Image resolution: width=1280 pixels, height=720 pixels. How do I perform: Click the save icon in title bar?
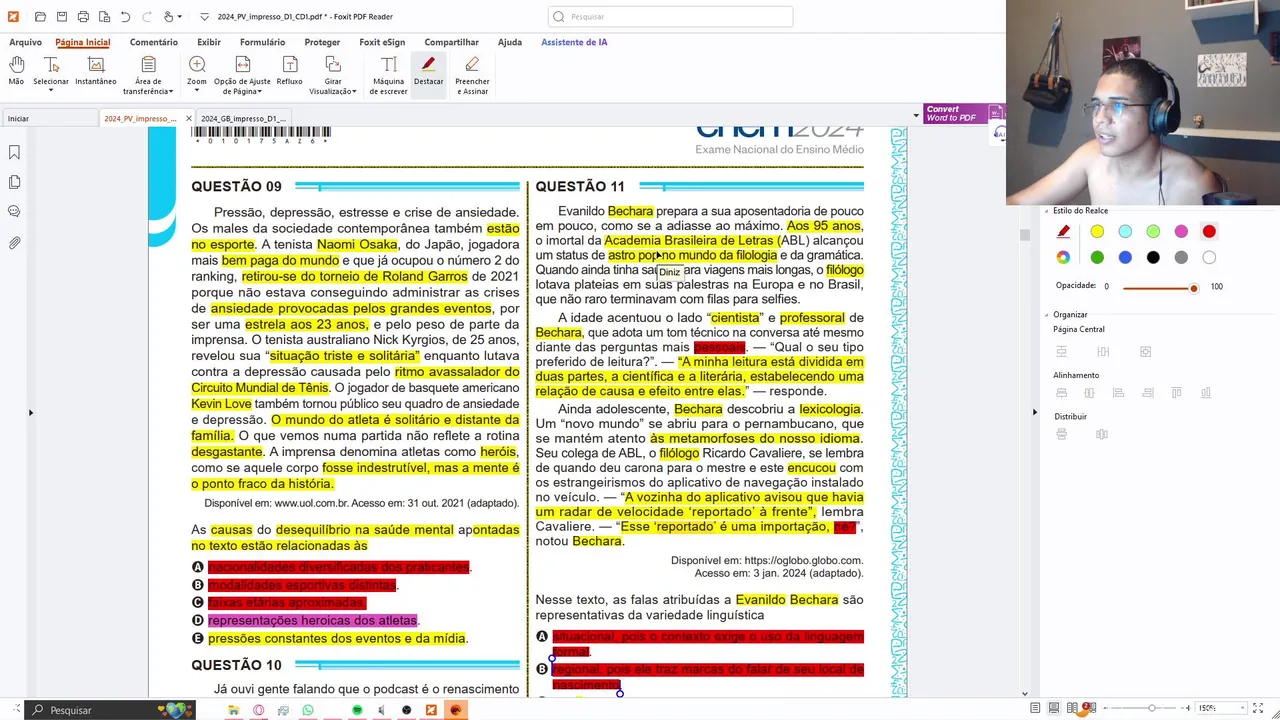(x=61, y=16)
